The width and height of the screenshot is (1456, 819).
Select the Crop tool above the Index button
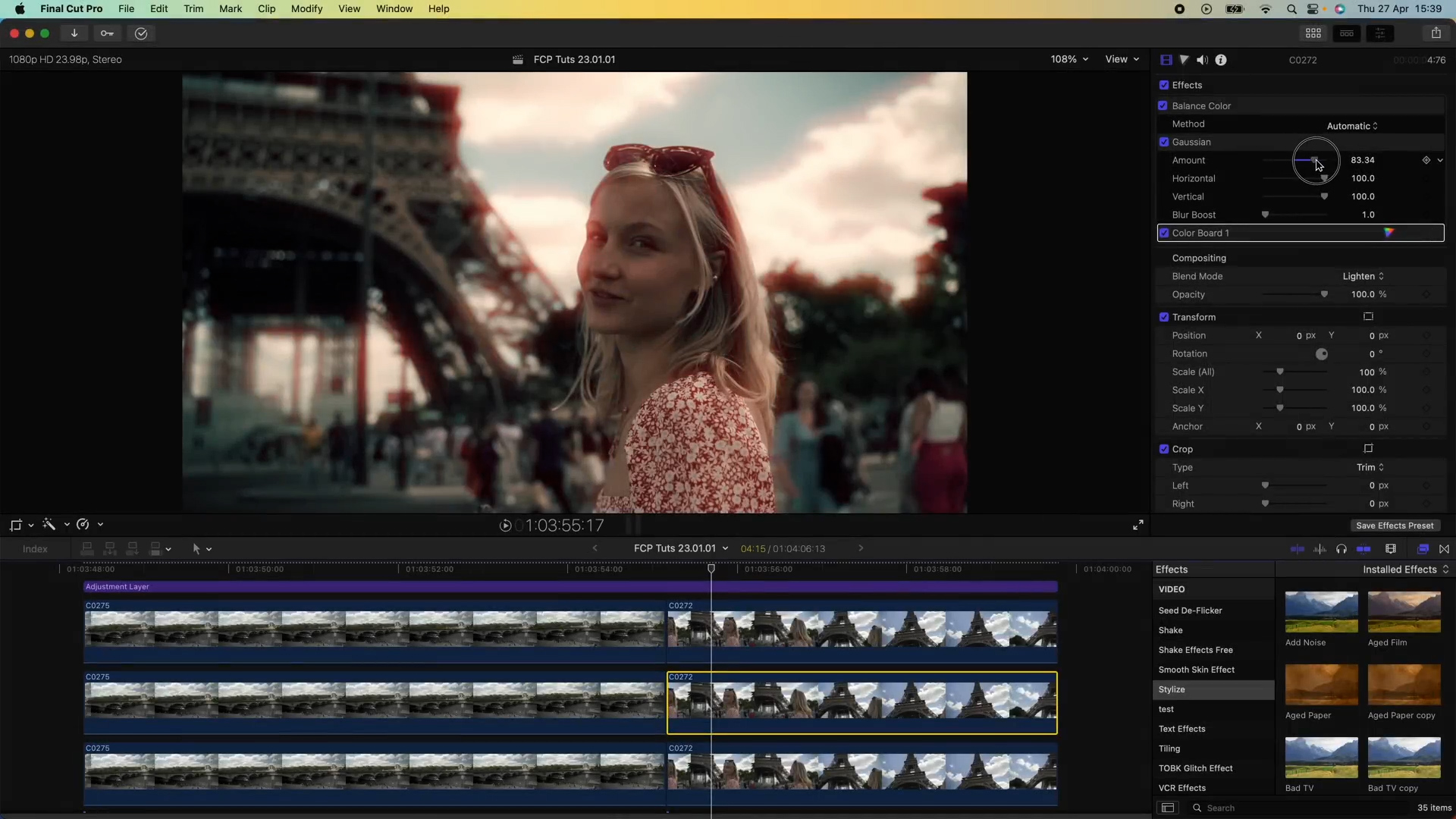(x=17, y=524)
